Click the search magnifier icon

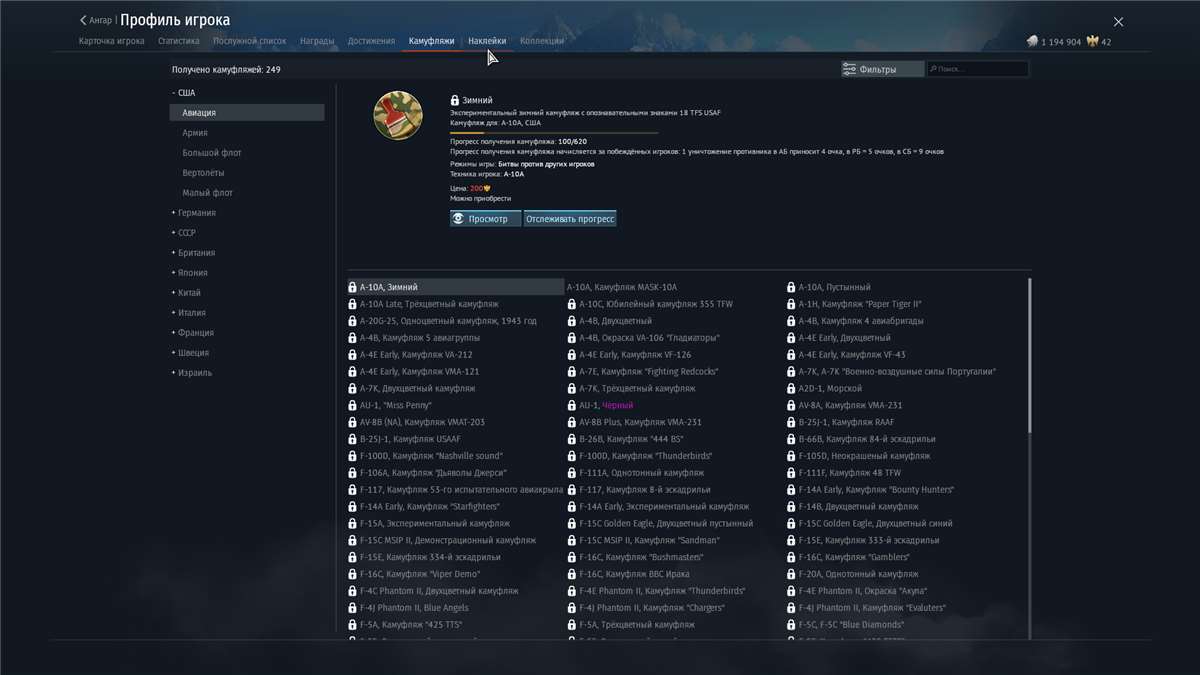[x=933, y=70]
